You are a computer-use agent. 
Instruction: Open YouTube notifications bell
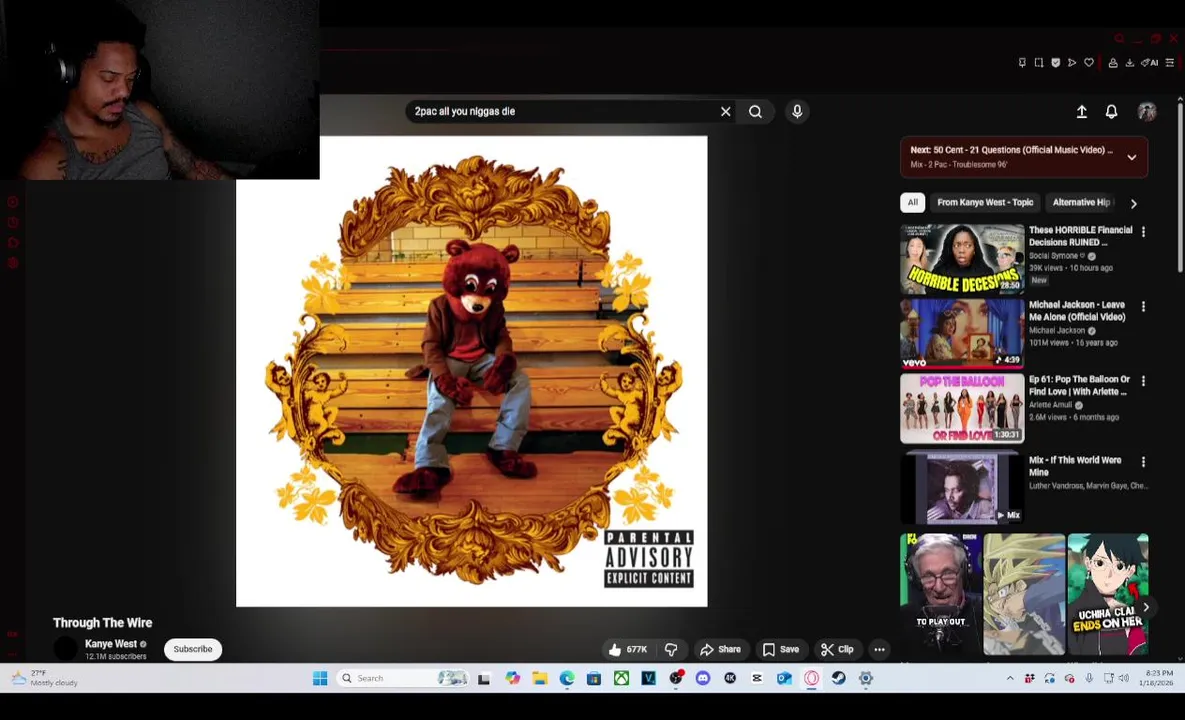[1111, 112]
